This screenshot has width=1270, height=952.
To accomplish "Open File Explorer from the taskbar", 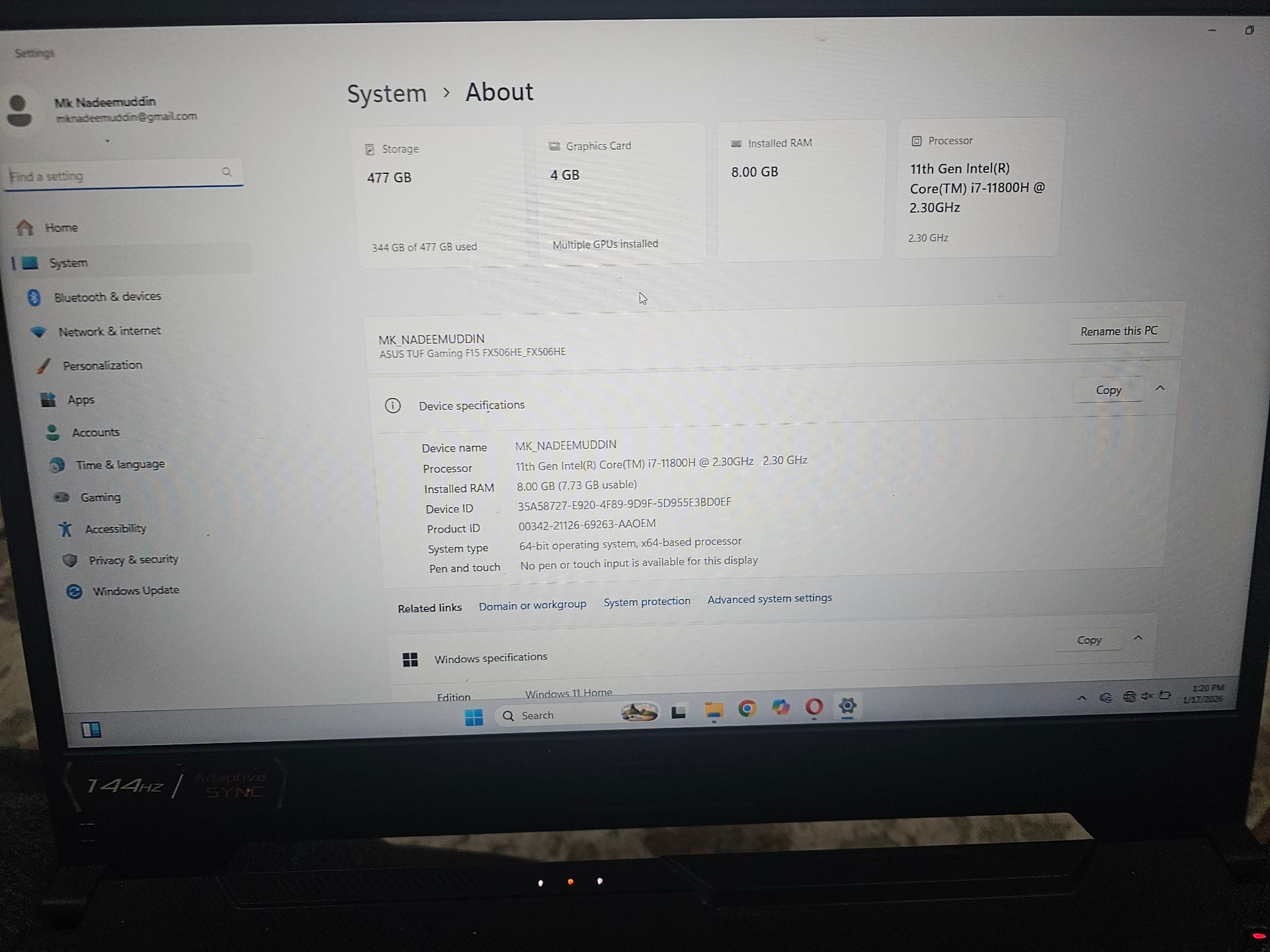I will tap(713, 711).
